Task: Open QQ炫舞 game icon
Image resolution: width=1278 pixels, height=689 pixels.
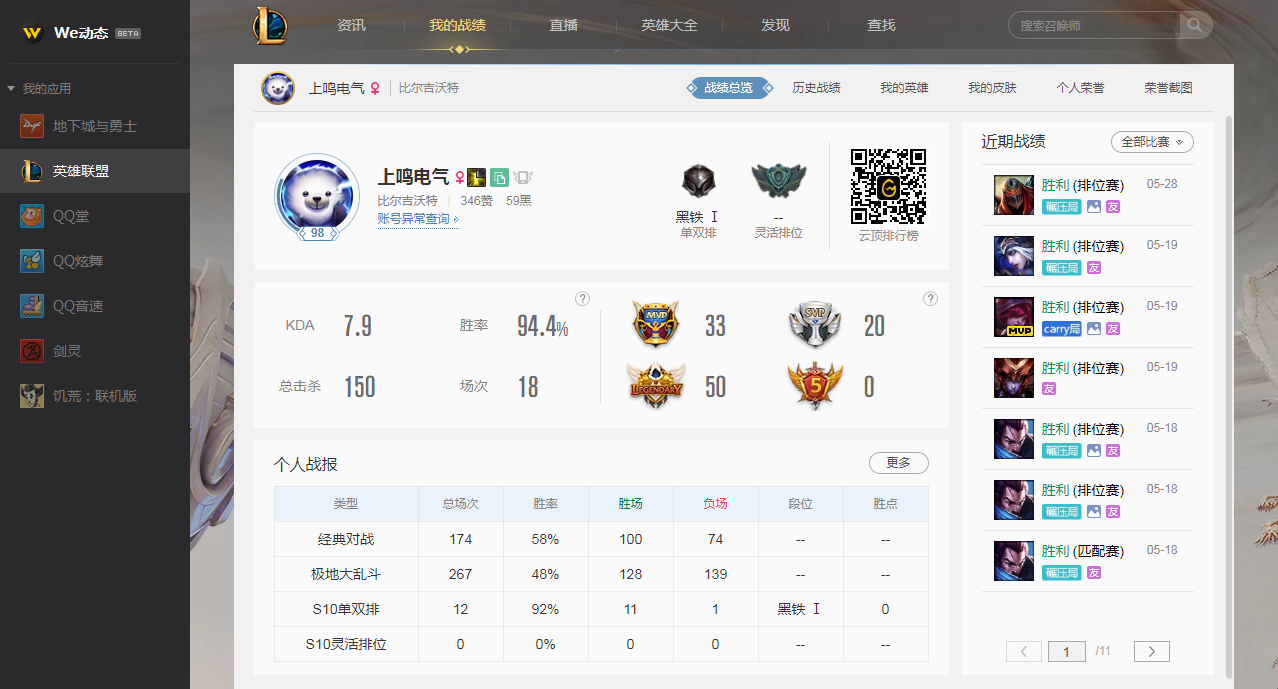Action: [x=32, y=261]
